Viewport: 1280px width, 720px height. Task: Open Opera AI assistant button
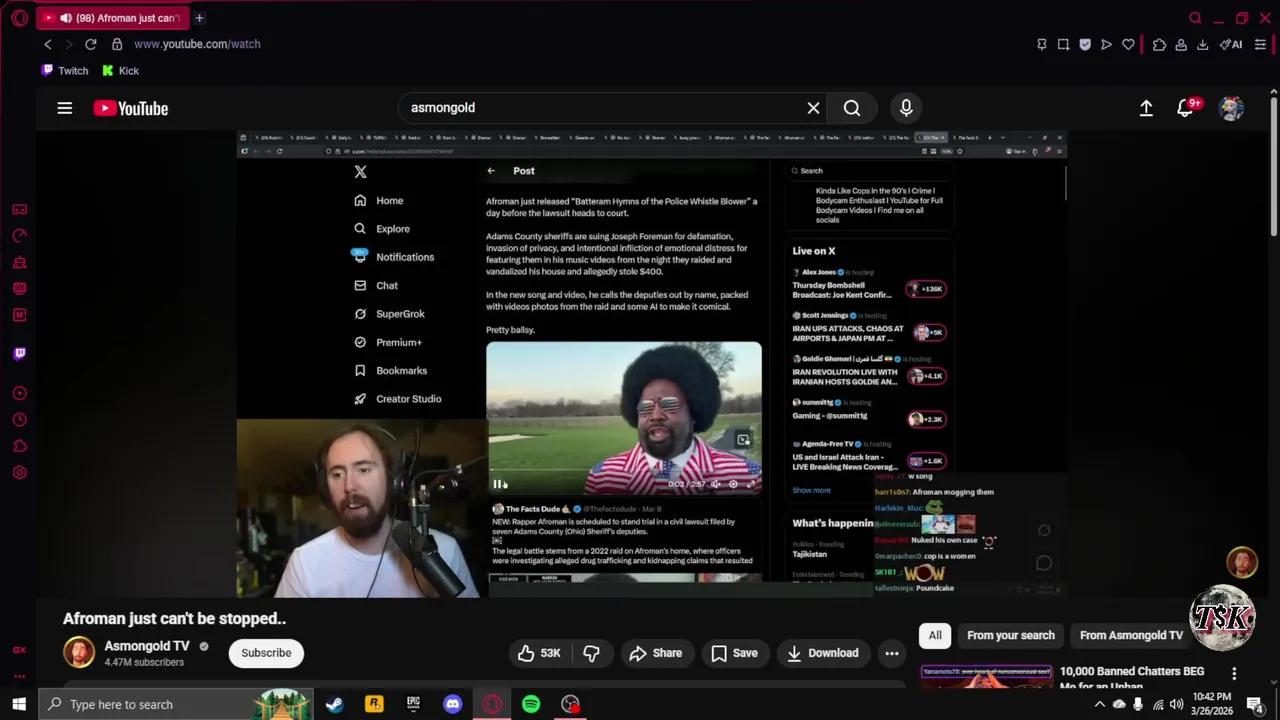(1231, 44)
